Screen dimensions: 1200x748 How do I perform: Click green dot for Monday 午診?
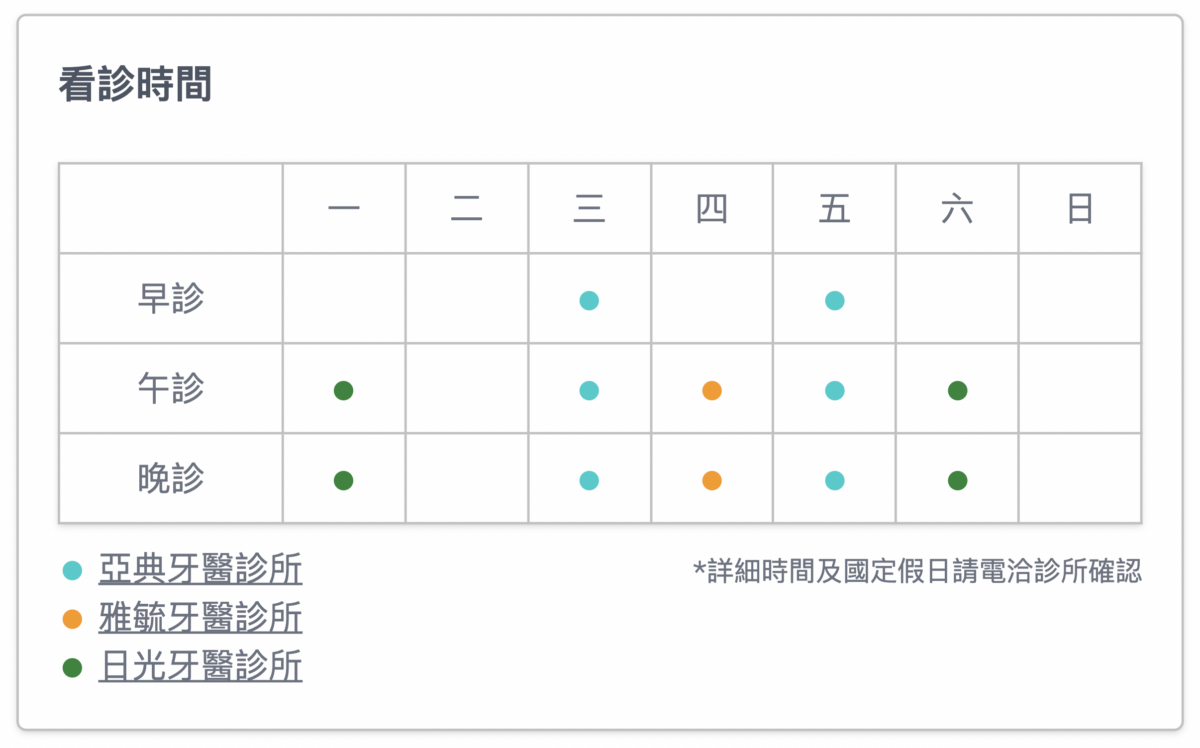pos(344,390)
